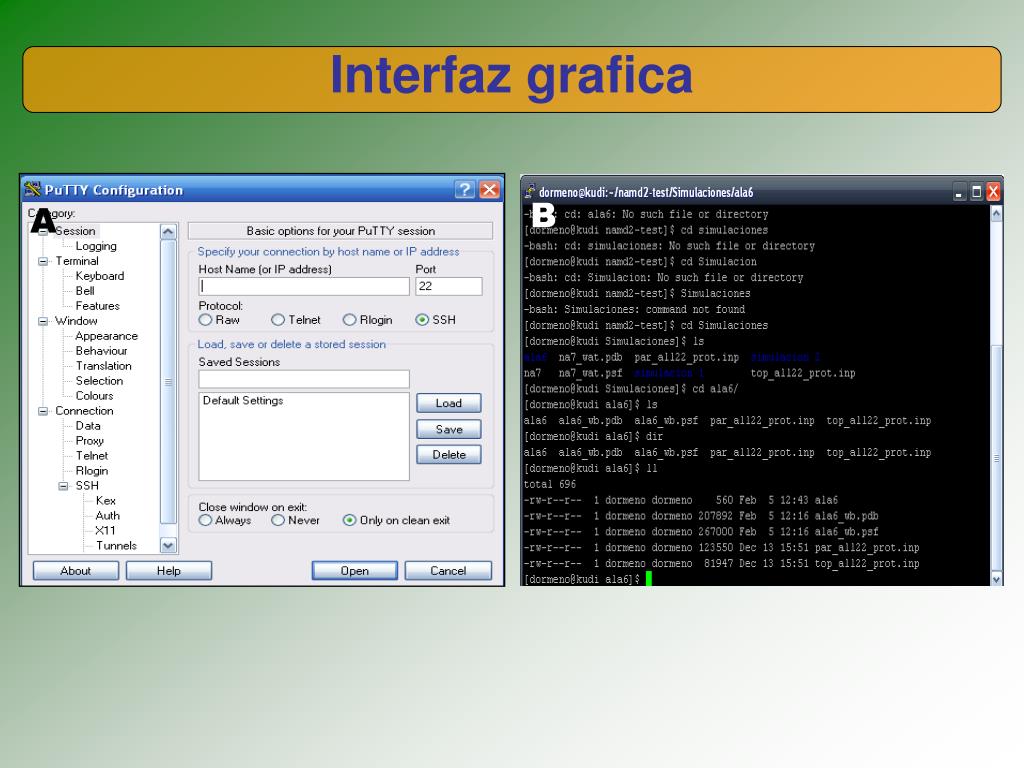Choose Only on clean exit option

tap(349, 520)
